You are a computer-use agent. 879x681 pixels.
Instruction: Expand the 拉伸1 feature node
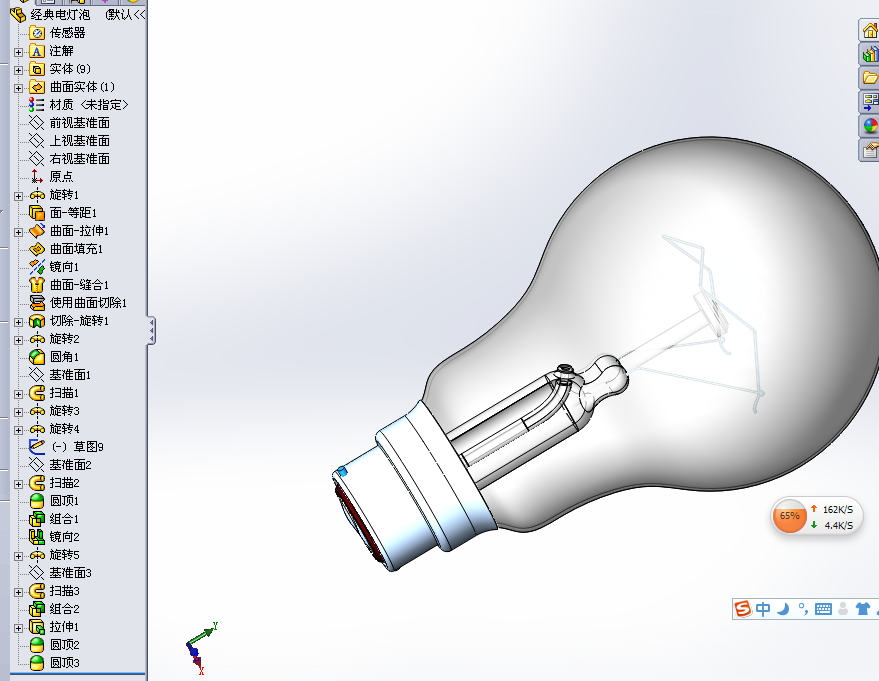click(x=18, y=628)
